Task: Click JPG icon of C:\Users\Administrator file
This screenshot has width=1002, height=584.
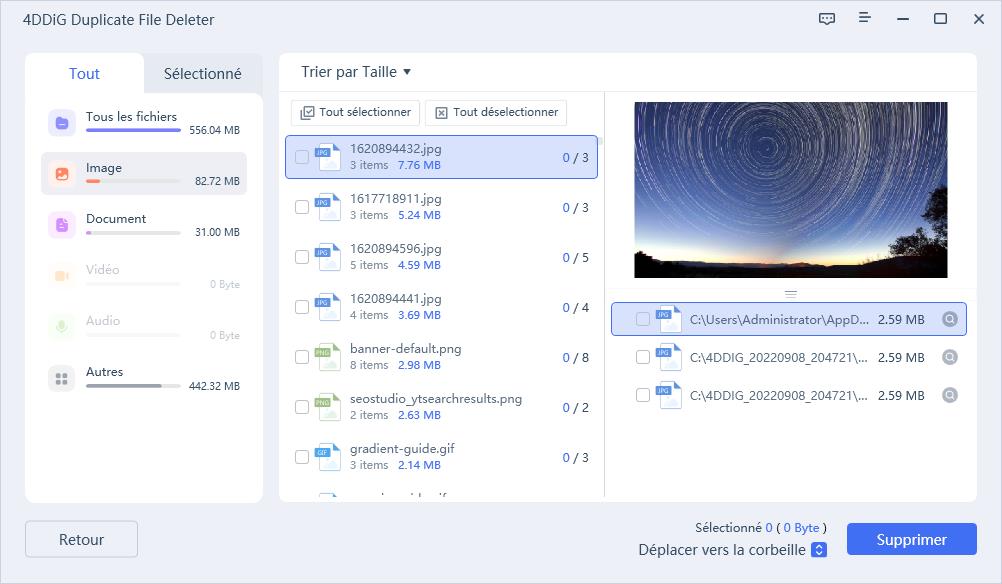Action: click(669, 319)
